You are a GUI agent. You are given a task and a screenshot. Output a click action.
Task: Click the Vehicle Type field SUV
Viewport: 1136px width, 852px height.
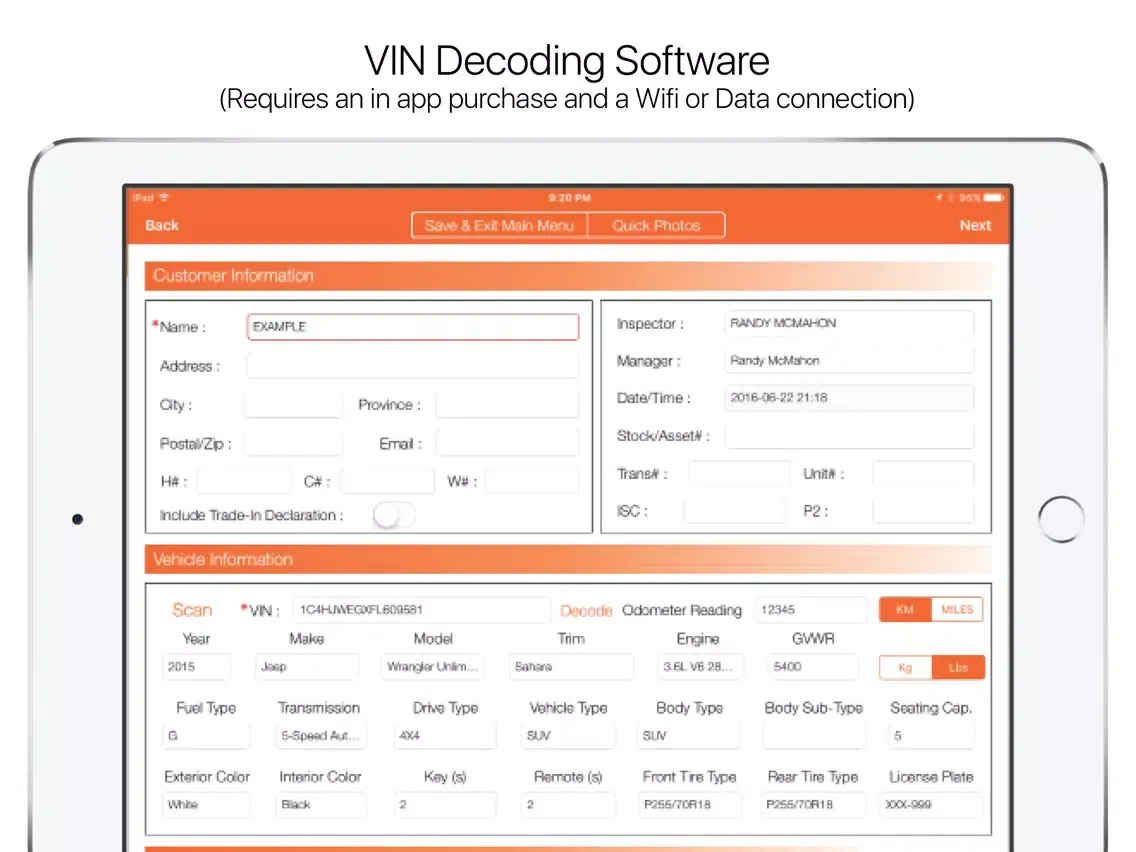coord(568,735)
